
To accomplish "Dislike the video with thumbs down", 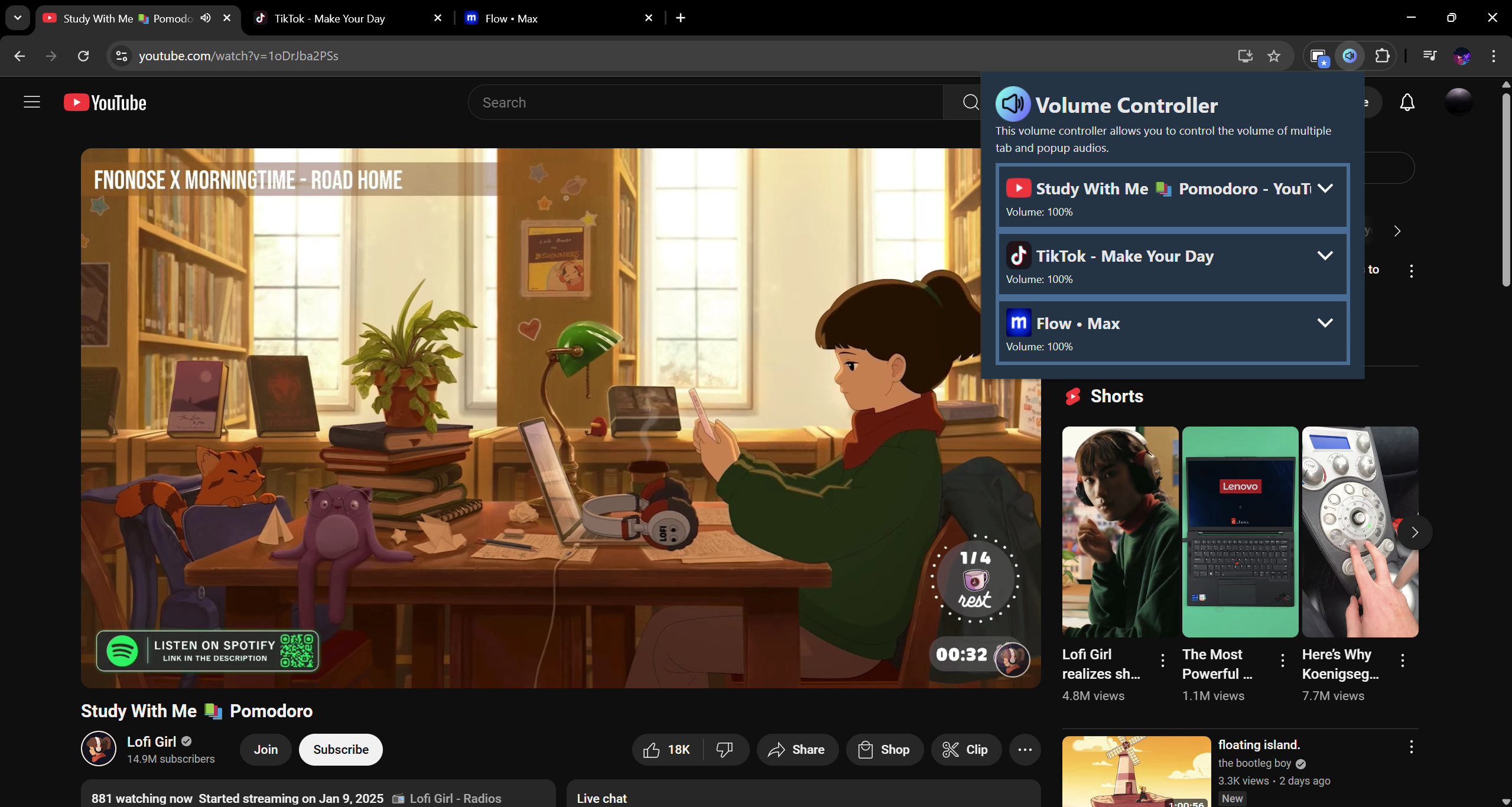I will tap(725, 750).
